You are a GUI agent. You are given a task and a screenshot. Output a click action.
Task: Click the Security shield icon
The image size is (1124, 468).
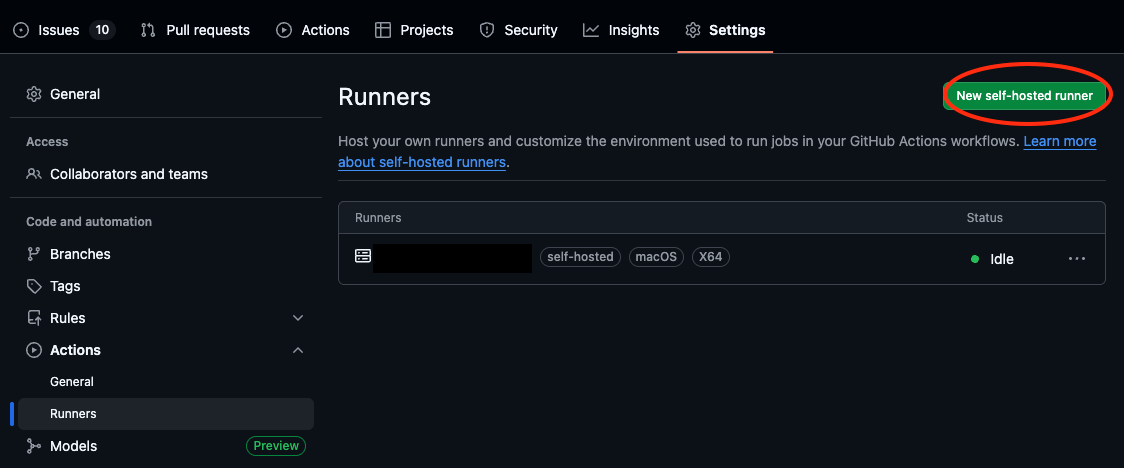coord(487,30)
